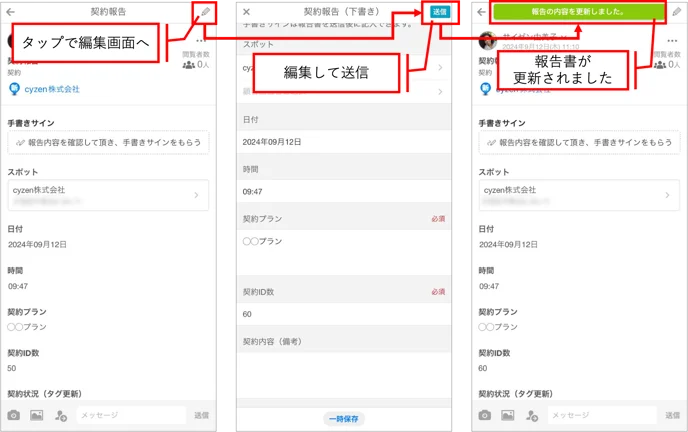Select the 契約ID数 value 60 field in draft
This screenshot has height=432, width=688.
(344, 314)
